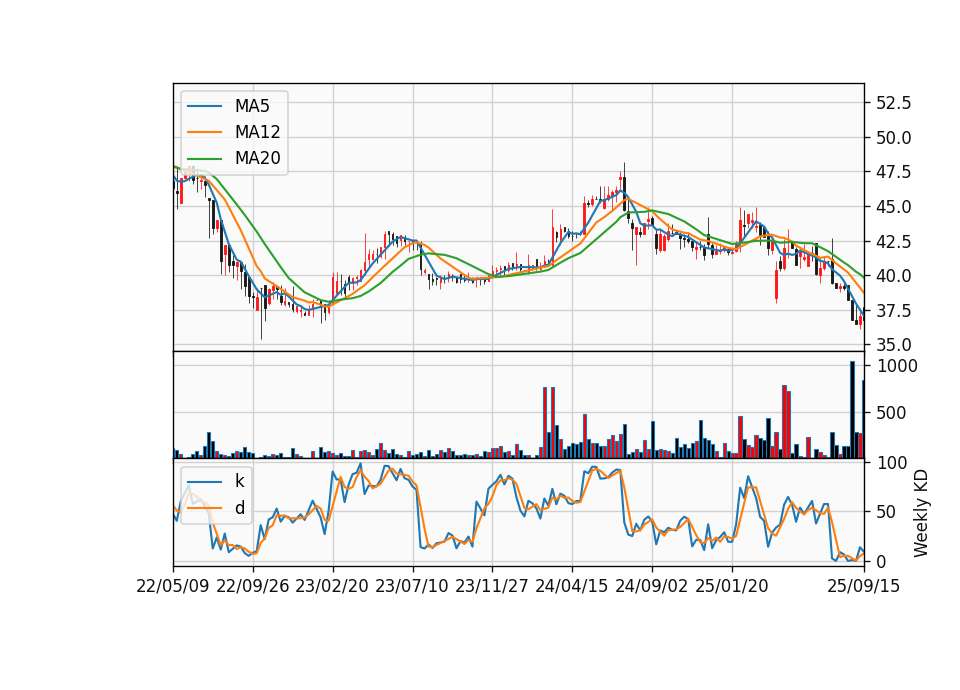This screenshot has width=960, height=690.
Task: Click the 22/05/09 date tick label
Action: point(173,586)
